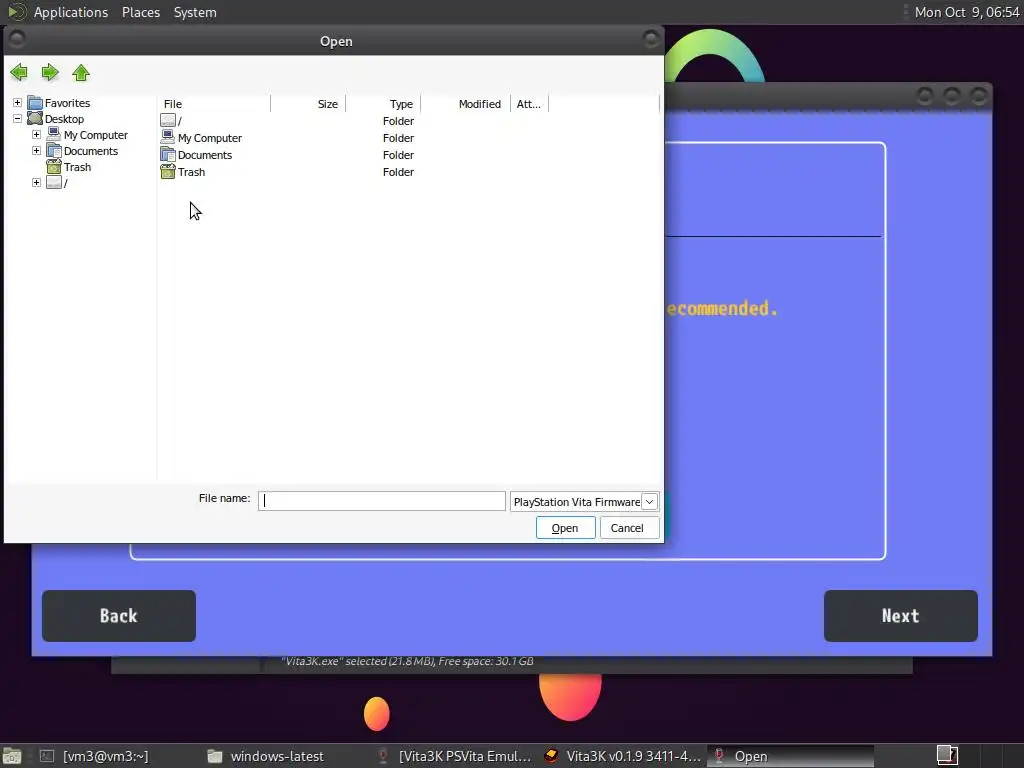Select root drive icon in tree
The height and width of the screenshot is (768, 1024).
tap(54, 183)
